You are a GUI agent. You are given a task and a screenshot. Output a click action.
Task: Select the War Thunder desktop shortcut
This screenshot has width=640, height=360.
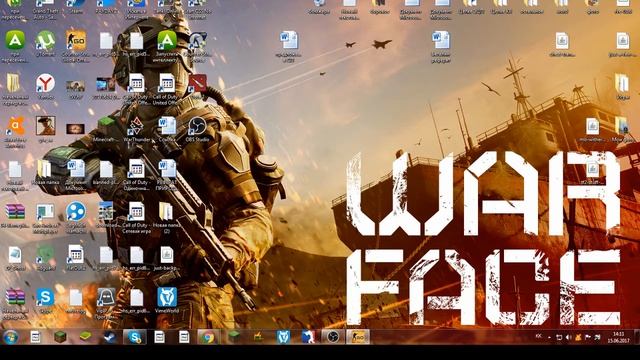136,127
